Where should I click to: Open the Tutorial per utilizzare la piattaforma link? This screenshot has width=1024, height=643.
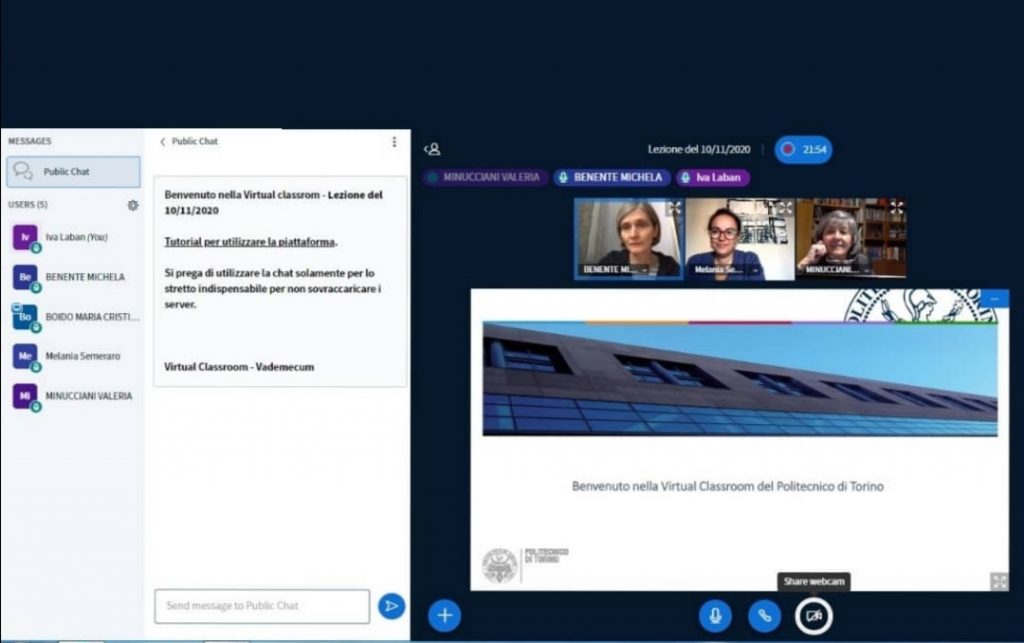(x=250, y=242)
